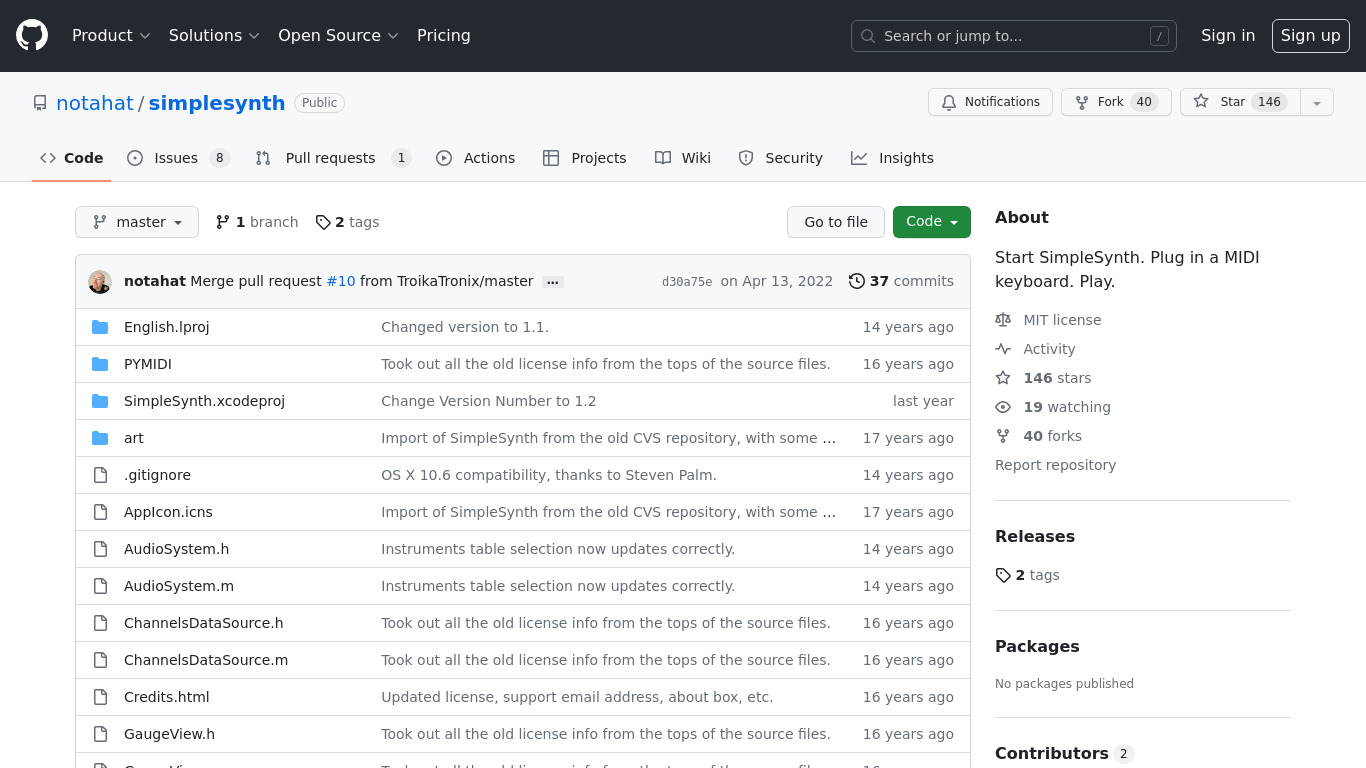Click the folder icon next to art
Image resolution: width=1366 pixels, height=768 pixels.
(x=100, y=438)
